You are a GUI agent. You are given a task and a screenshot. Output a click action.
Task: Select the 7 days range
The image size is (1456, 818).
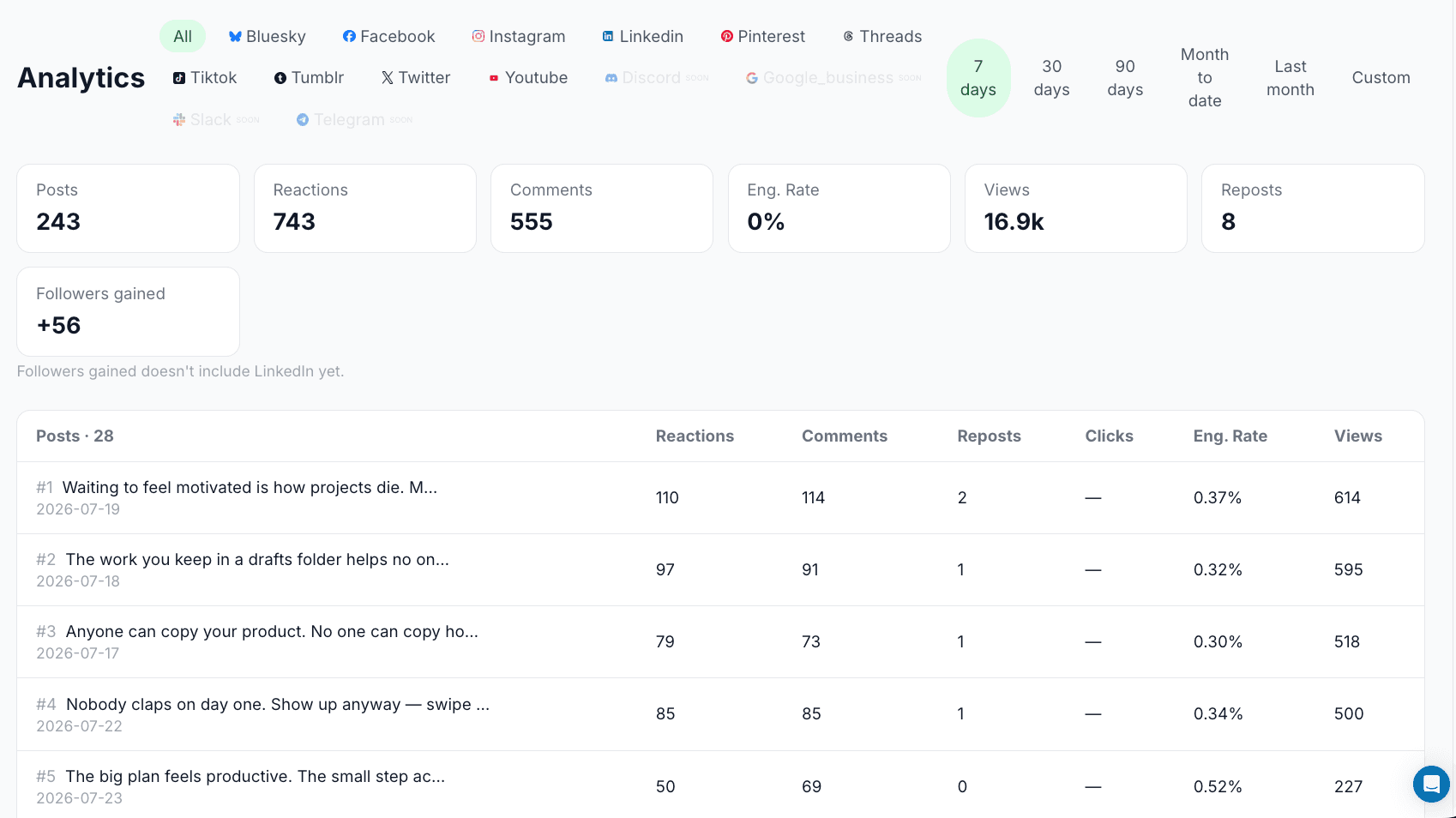tap(978, 78)
